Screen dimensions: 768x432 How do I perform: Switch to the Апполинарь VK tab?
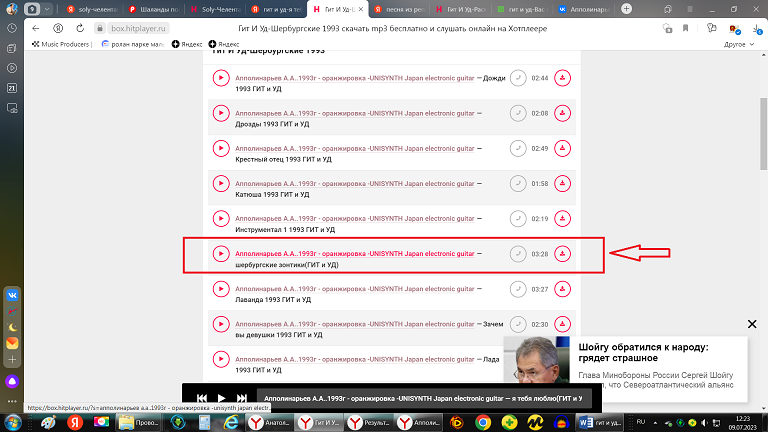pos(584,9)
